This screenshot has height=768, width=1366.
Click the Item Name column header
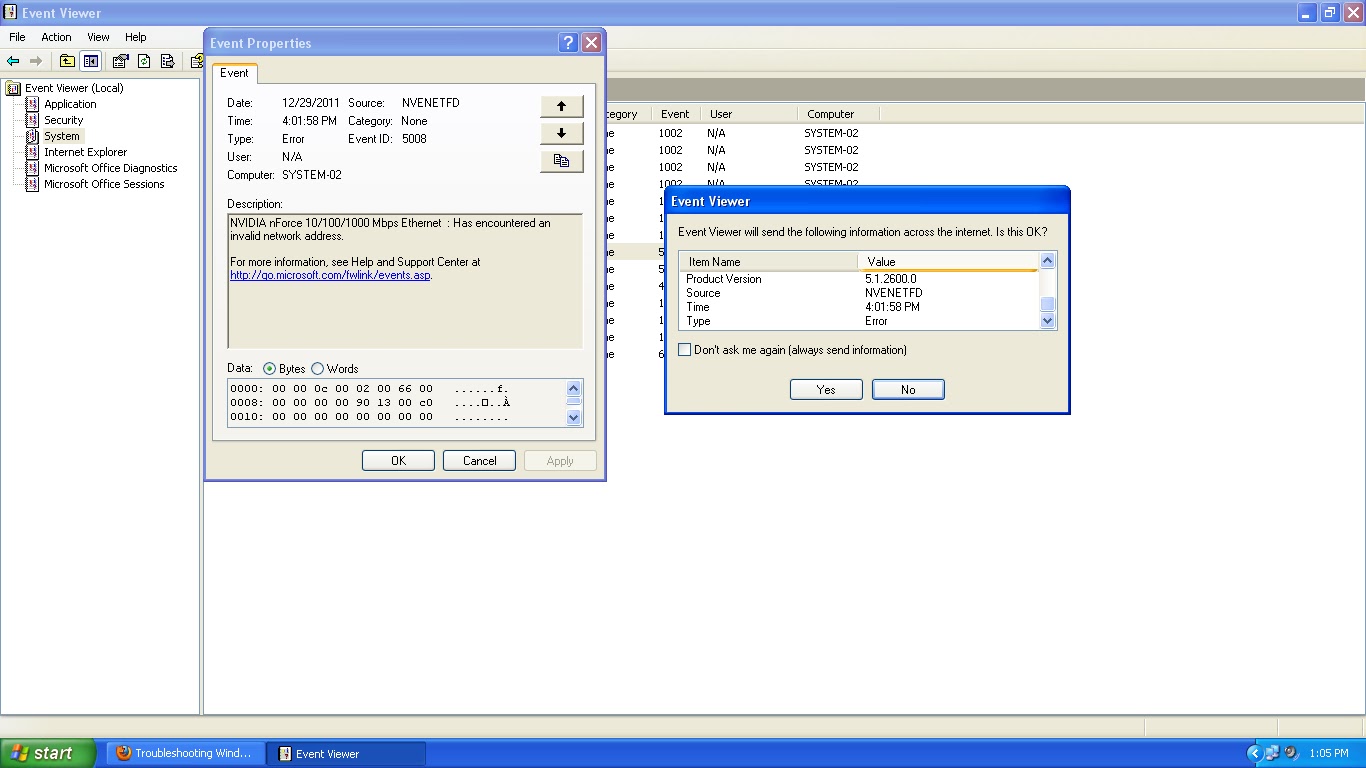point(769,262)
